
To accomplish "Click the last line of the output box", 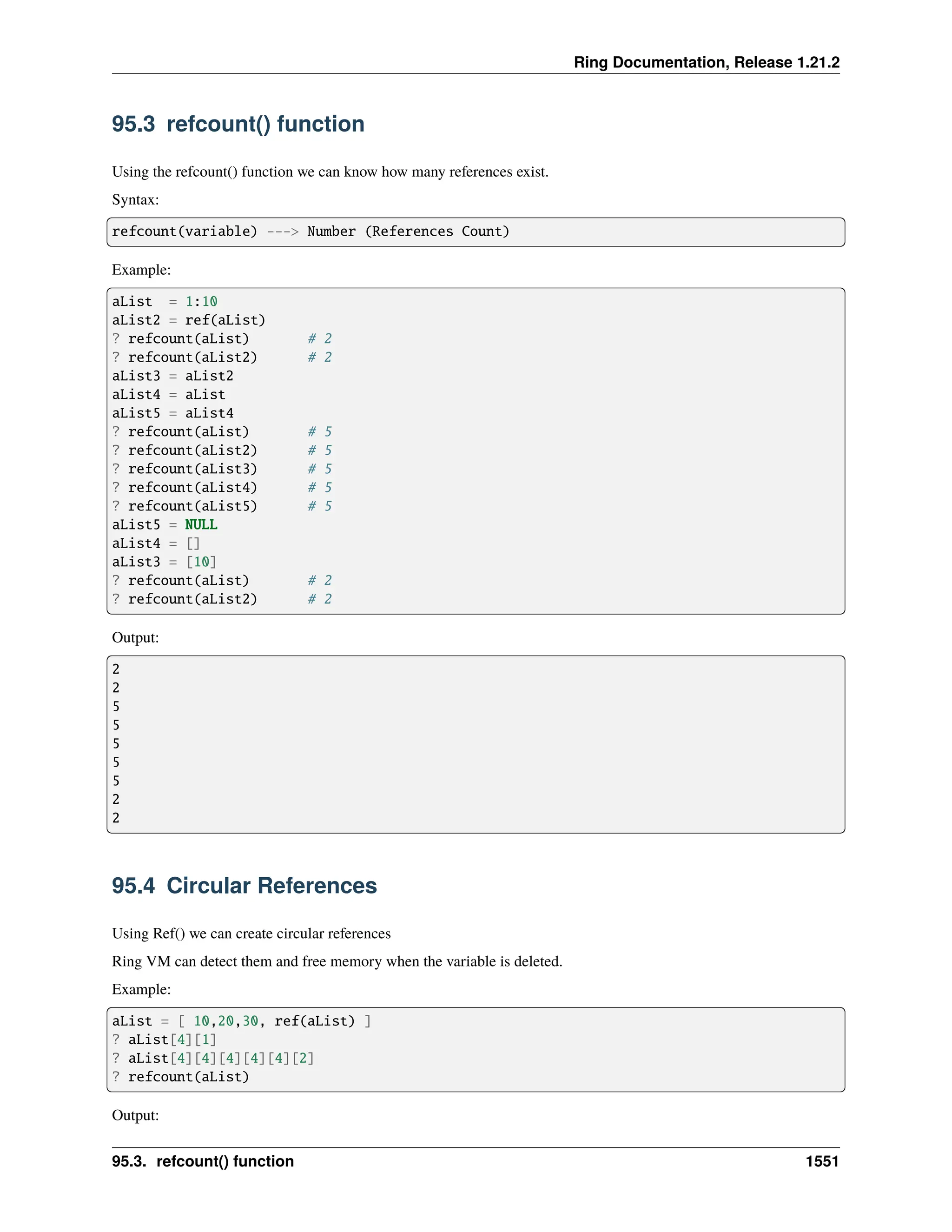I will (x=116, y=818).
